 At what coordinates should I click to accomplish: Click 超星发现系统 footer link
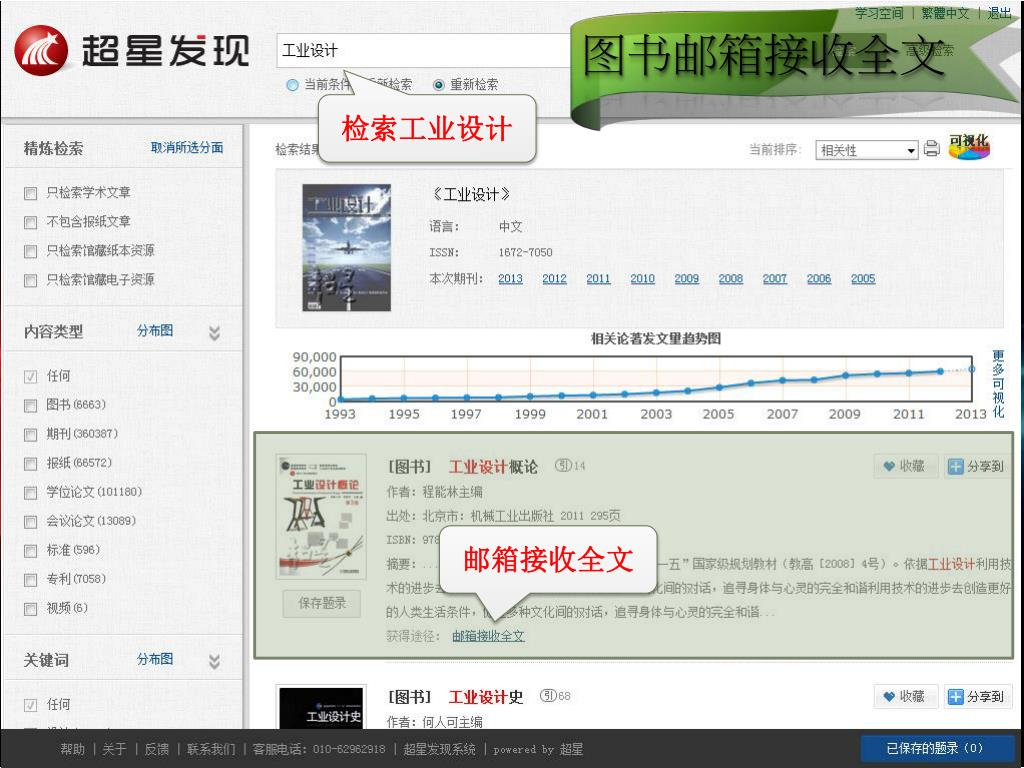[440, 749]
